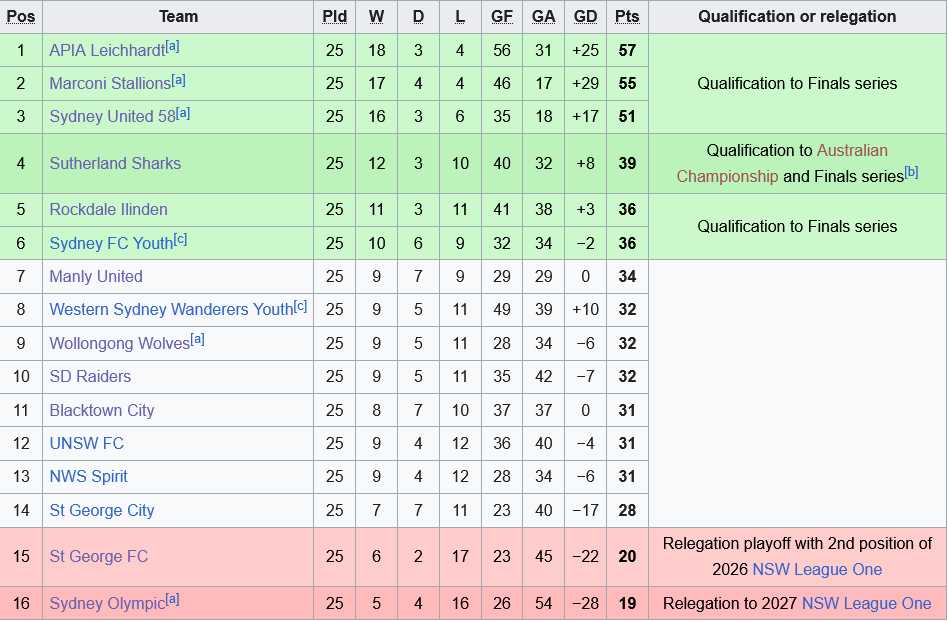Open the SD Raiders team page
The image size is (948, 622).
tap(90, 377)
